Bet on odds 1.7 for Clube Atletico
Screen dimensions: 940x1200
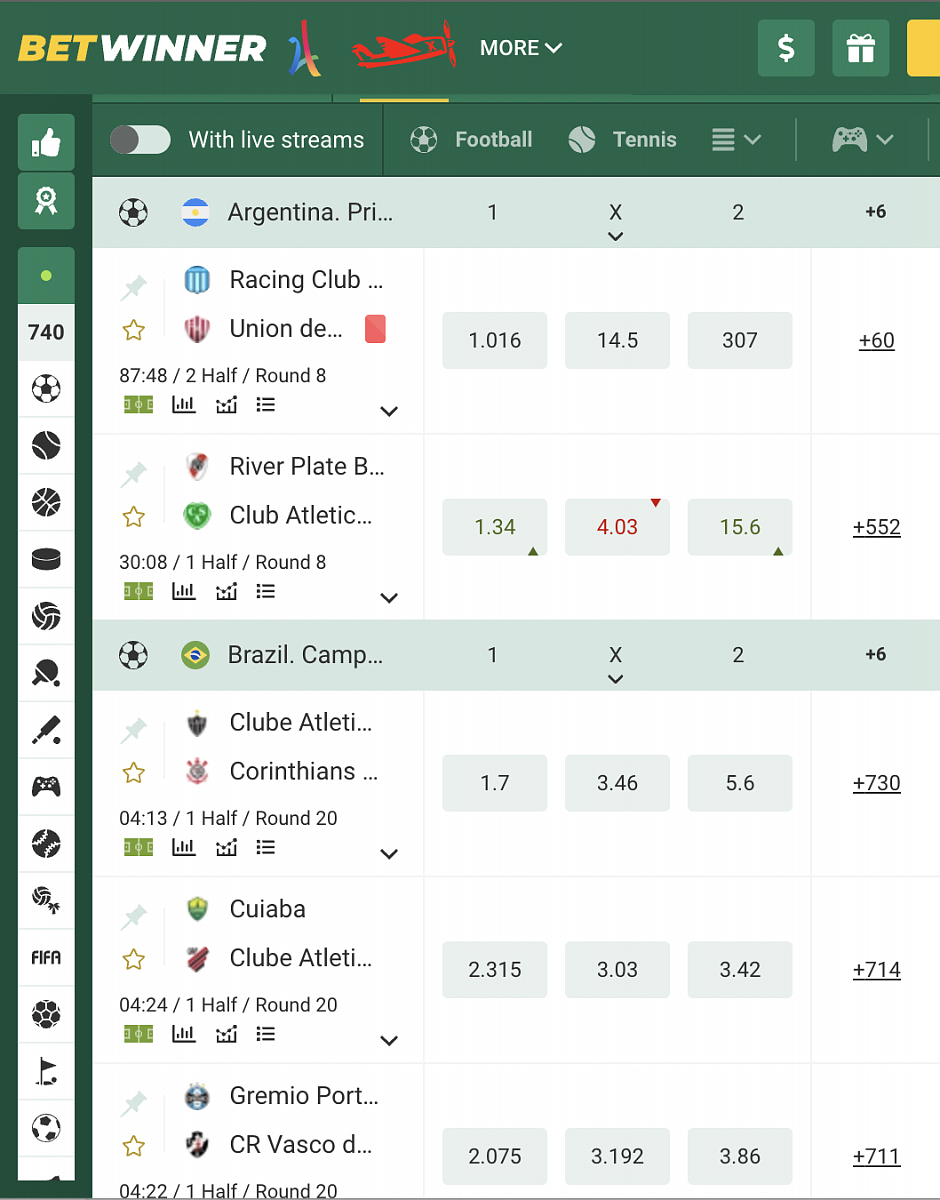tap(495, 783)
